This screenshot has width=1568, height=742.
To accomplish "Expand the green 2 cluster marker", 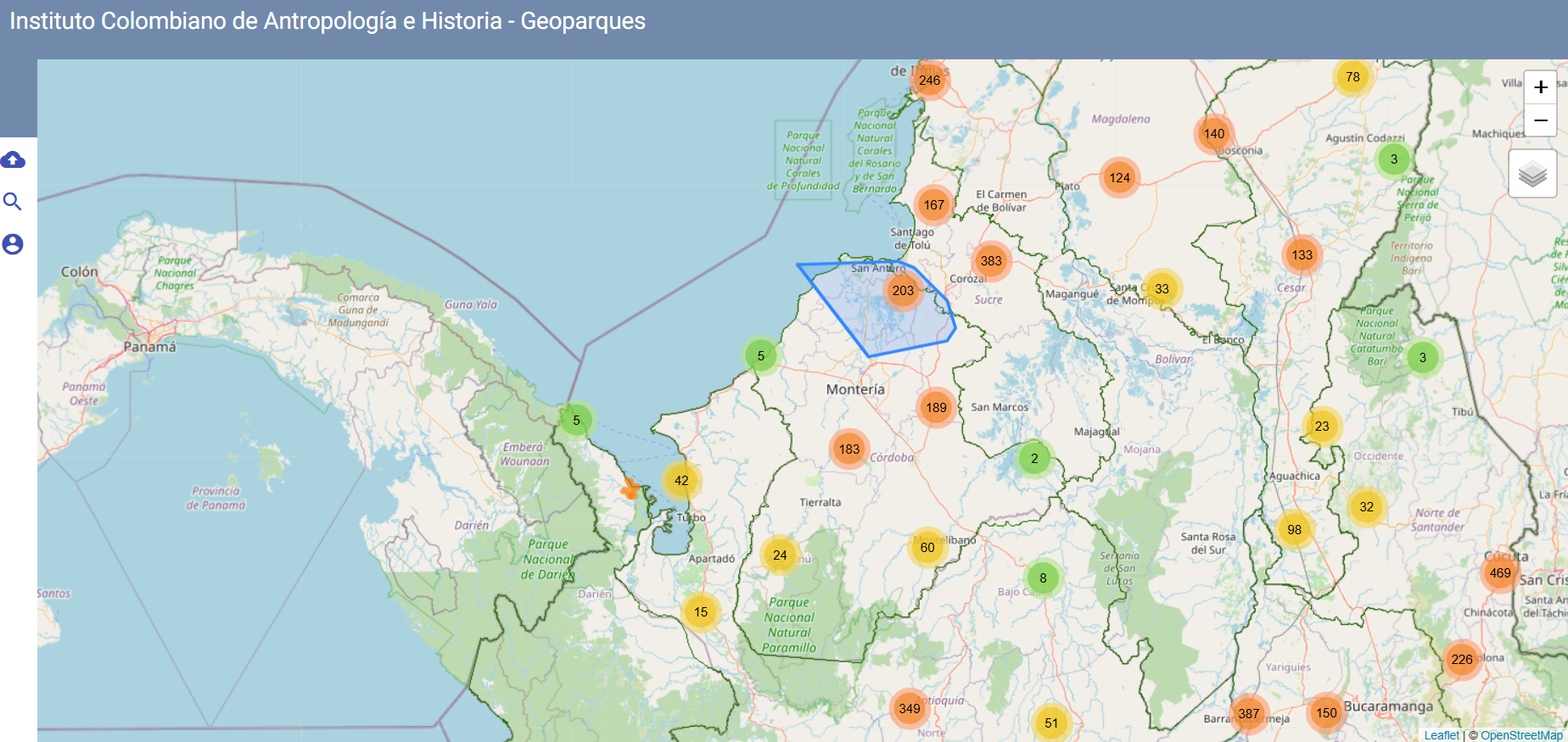I will click(1033, 459).
